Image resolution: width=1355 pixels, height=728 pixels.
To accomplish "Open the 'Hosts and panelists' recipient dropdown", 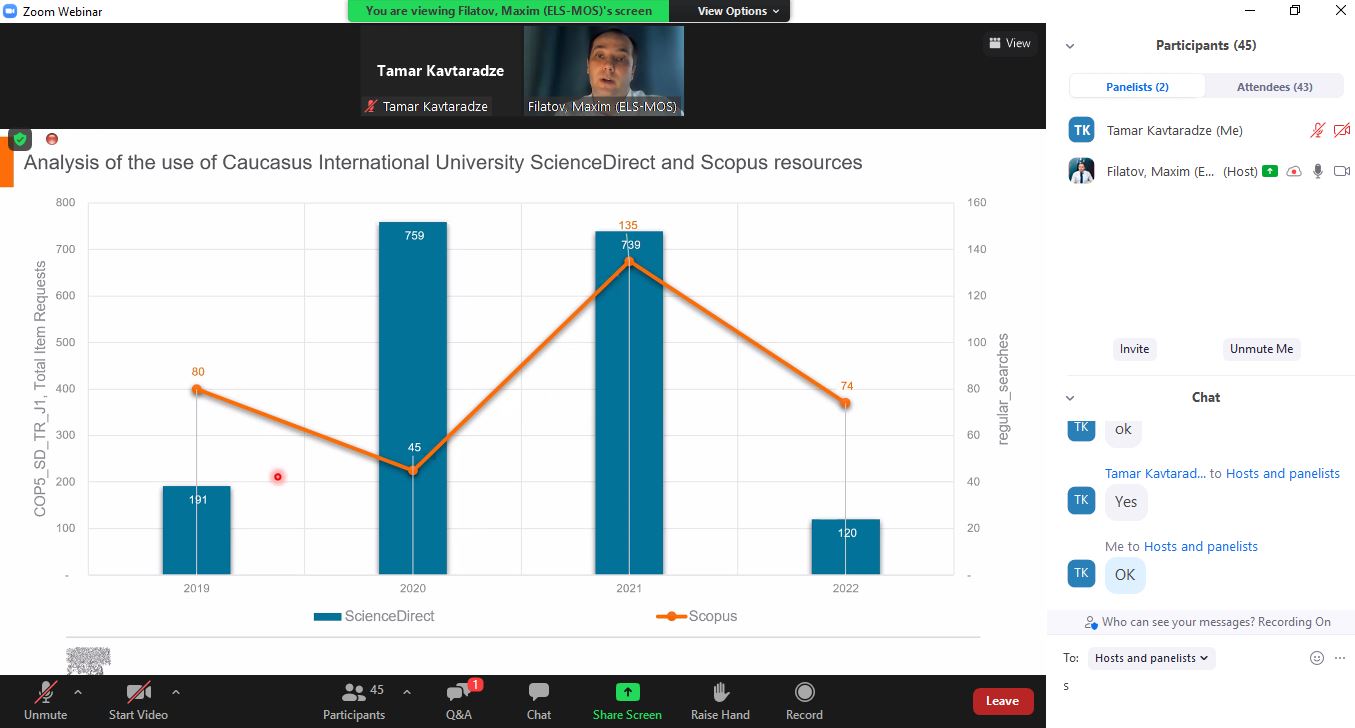I will point(1151,658).
